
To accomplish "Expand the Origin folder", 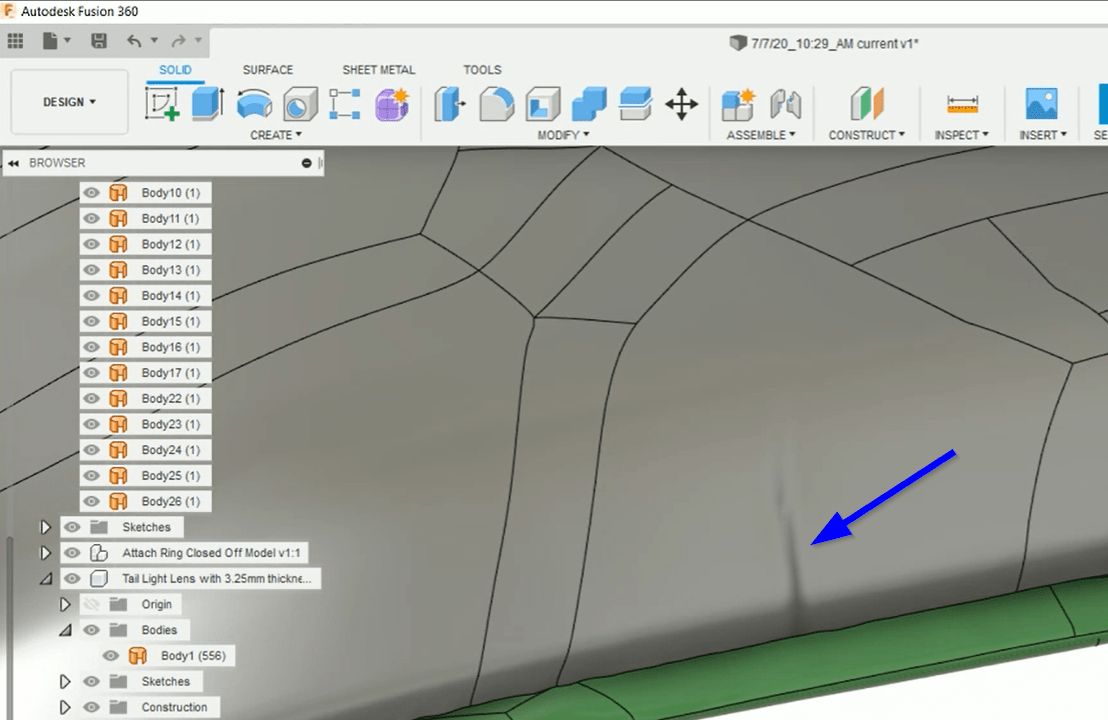I will pos(65,603).
